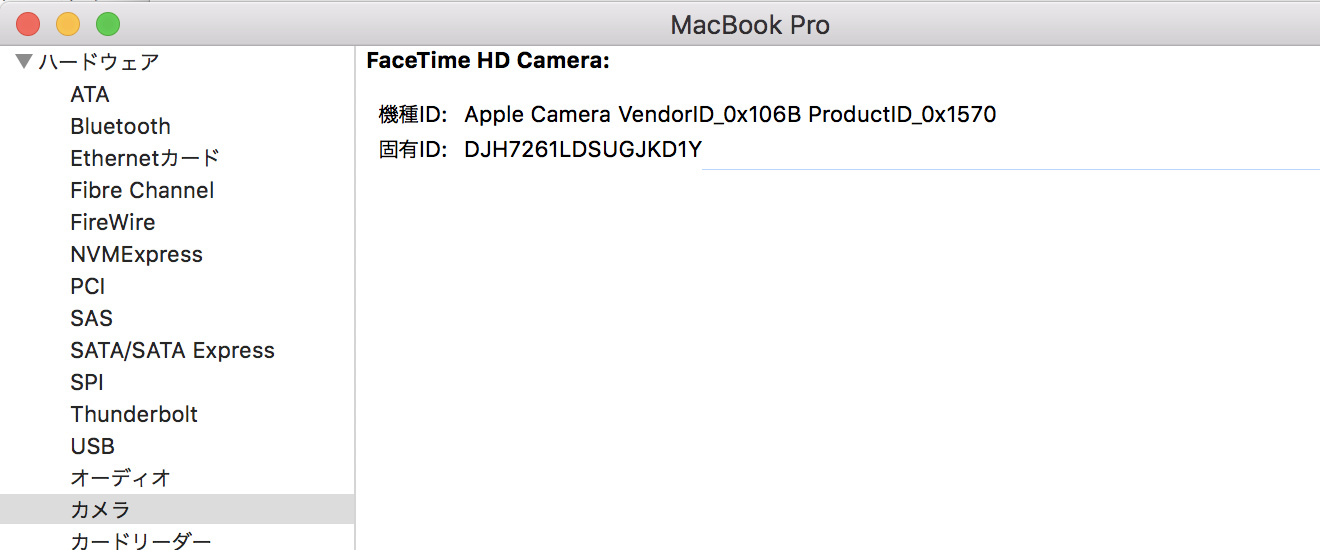Select NVMExpress in the sidebar
Image resolution: width=1320 pixels, height=550 pixels.
pyautogui.click(x=136, y=255)
